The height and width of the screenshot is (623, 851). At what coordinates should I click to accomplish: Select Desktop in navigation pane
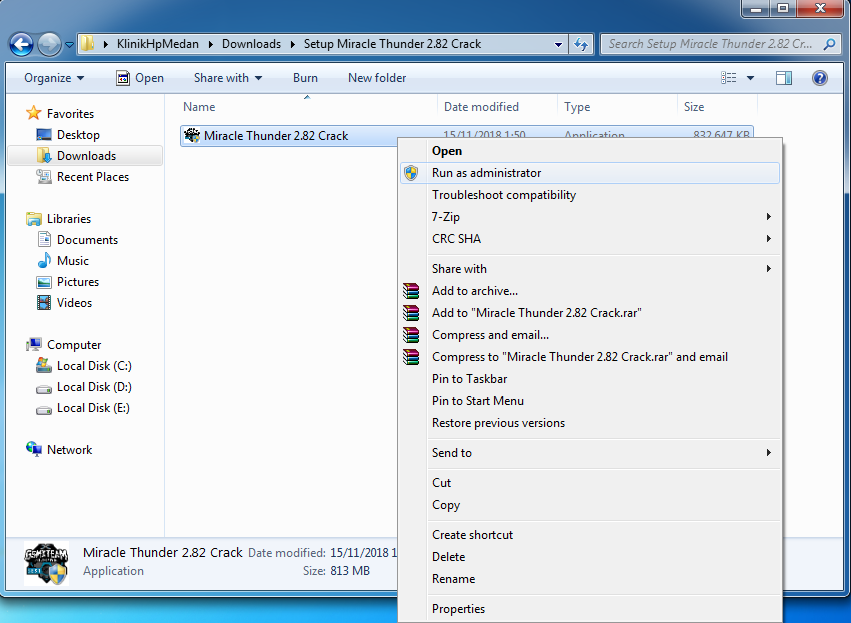(68, 135)
